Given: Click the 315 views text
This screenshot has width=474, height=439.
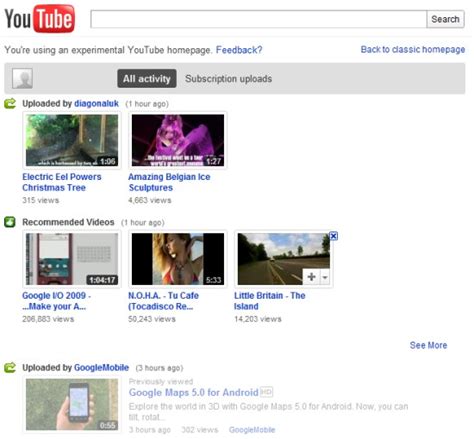Looking at the screenshot, I should [40, 200].
